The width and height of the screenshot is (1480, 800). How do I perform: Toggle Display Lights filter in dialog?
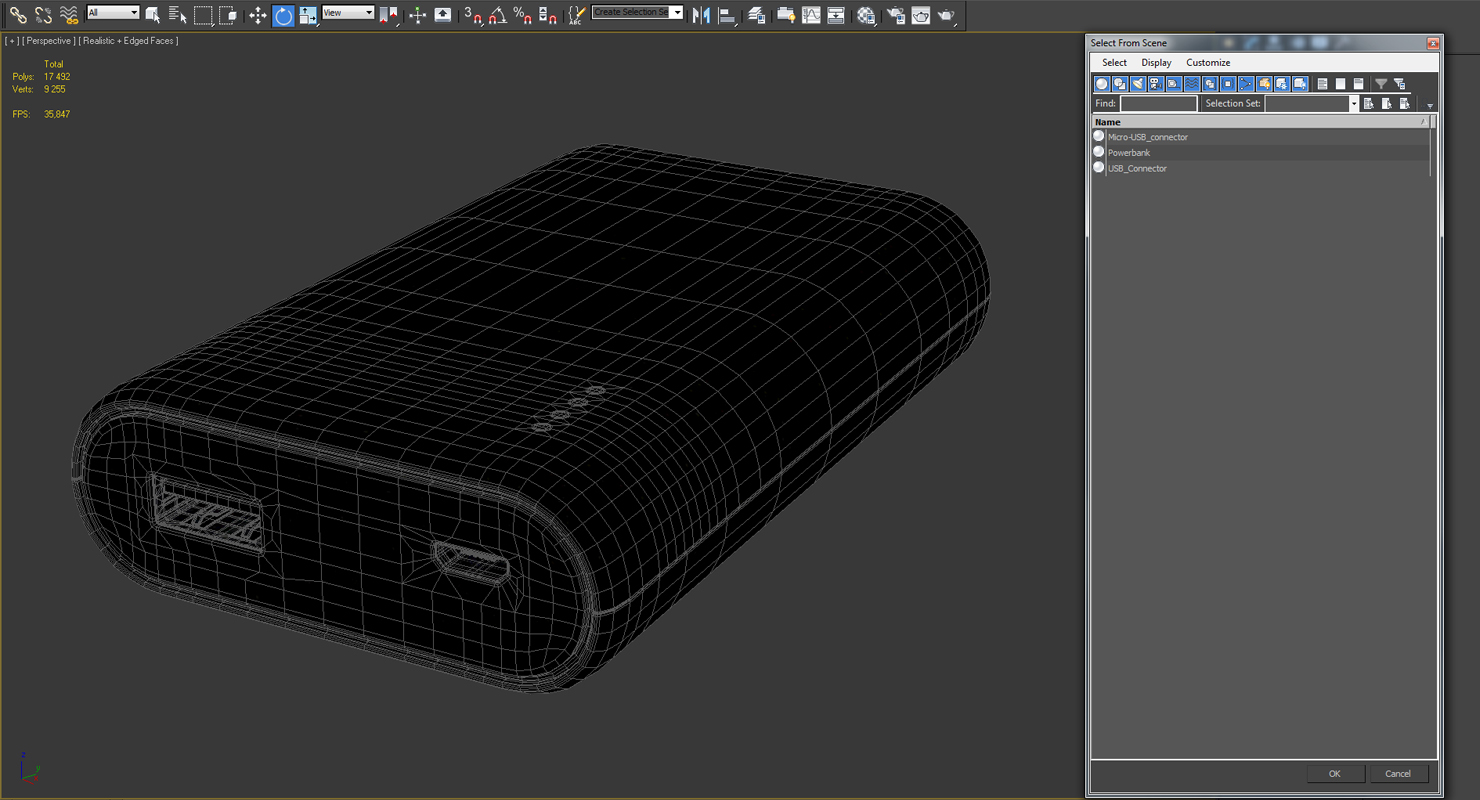tap(1138, 84)
